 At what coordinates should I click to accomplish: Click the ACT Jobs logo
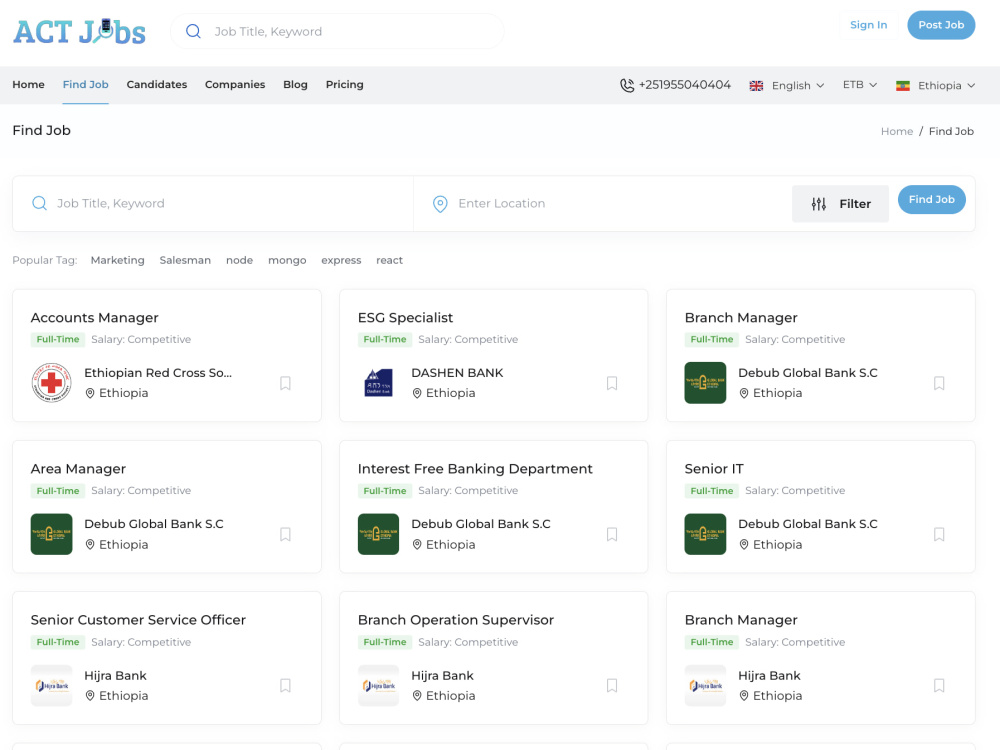pyautogui.click(x=80, y=32)
